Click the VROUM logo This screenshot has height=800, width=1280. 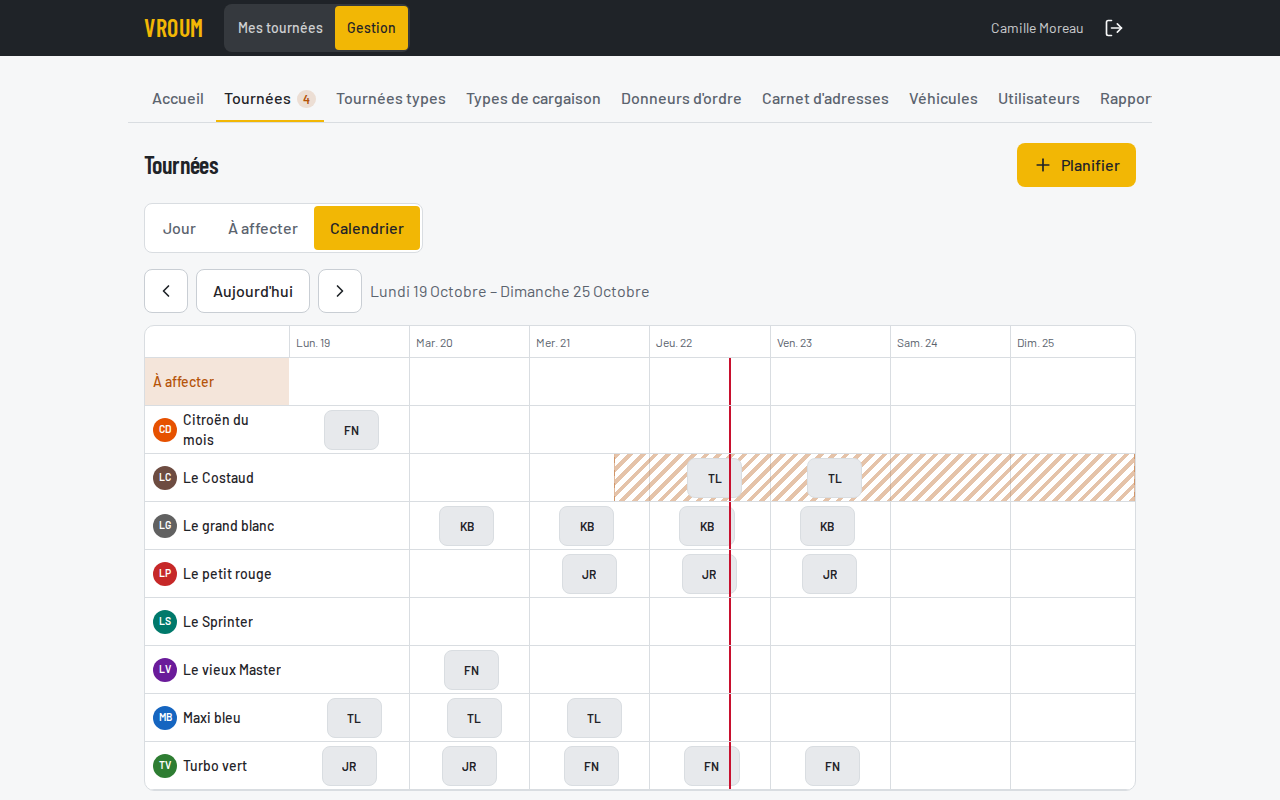pyautogui.click(x=173, y=28)
